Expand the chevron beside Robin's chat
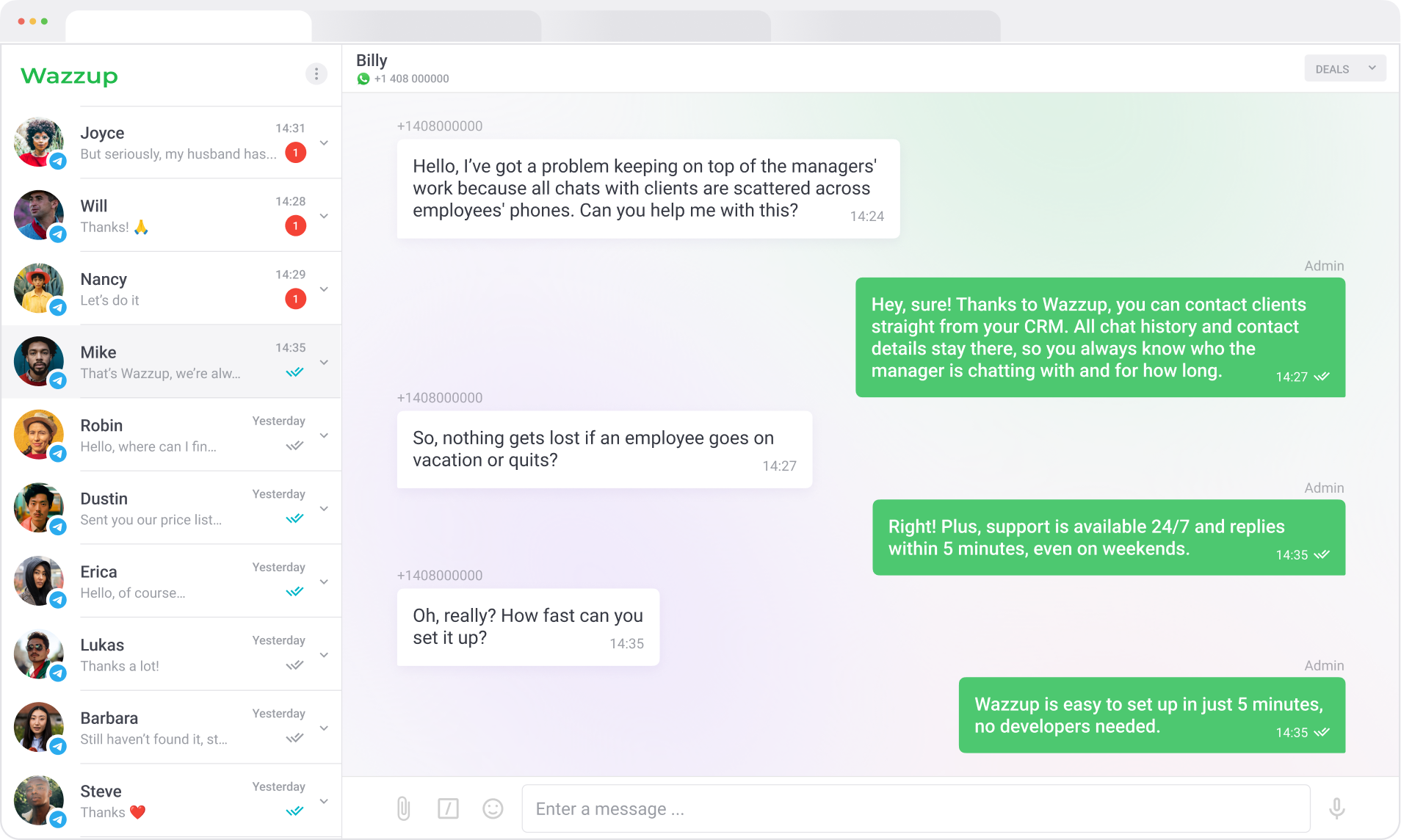The height and width of the screenshot is (840, 1401). click(324, 435)
